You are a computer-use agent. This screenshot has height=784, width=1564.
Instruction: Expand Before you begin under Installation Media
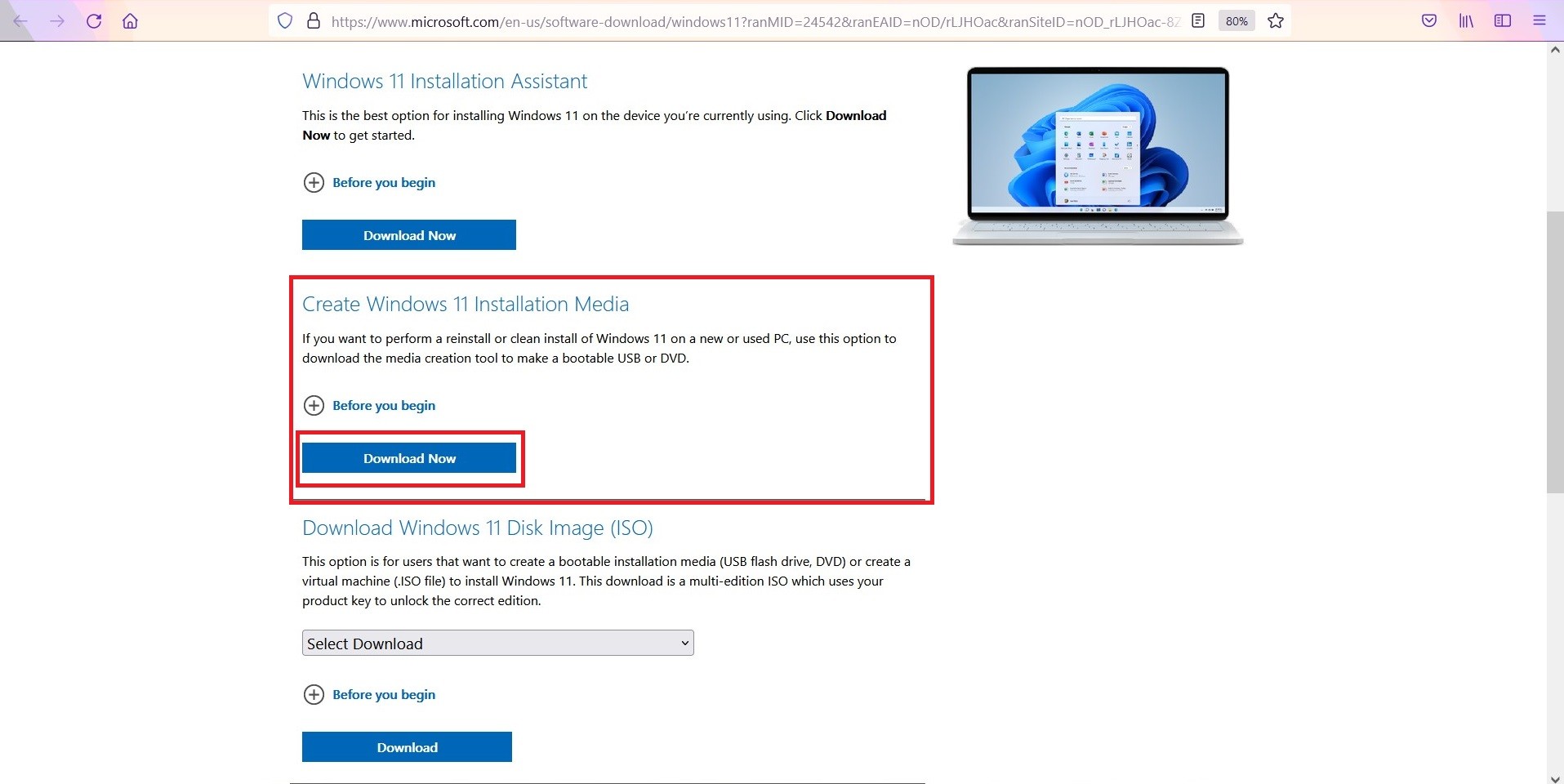(x=369, y=405)
